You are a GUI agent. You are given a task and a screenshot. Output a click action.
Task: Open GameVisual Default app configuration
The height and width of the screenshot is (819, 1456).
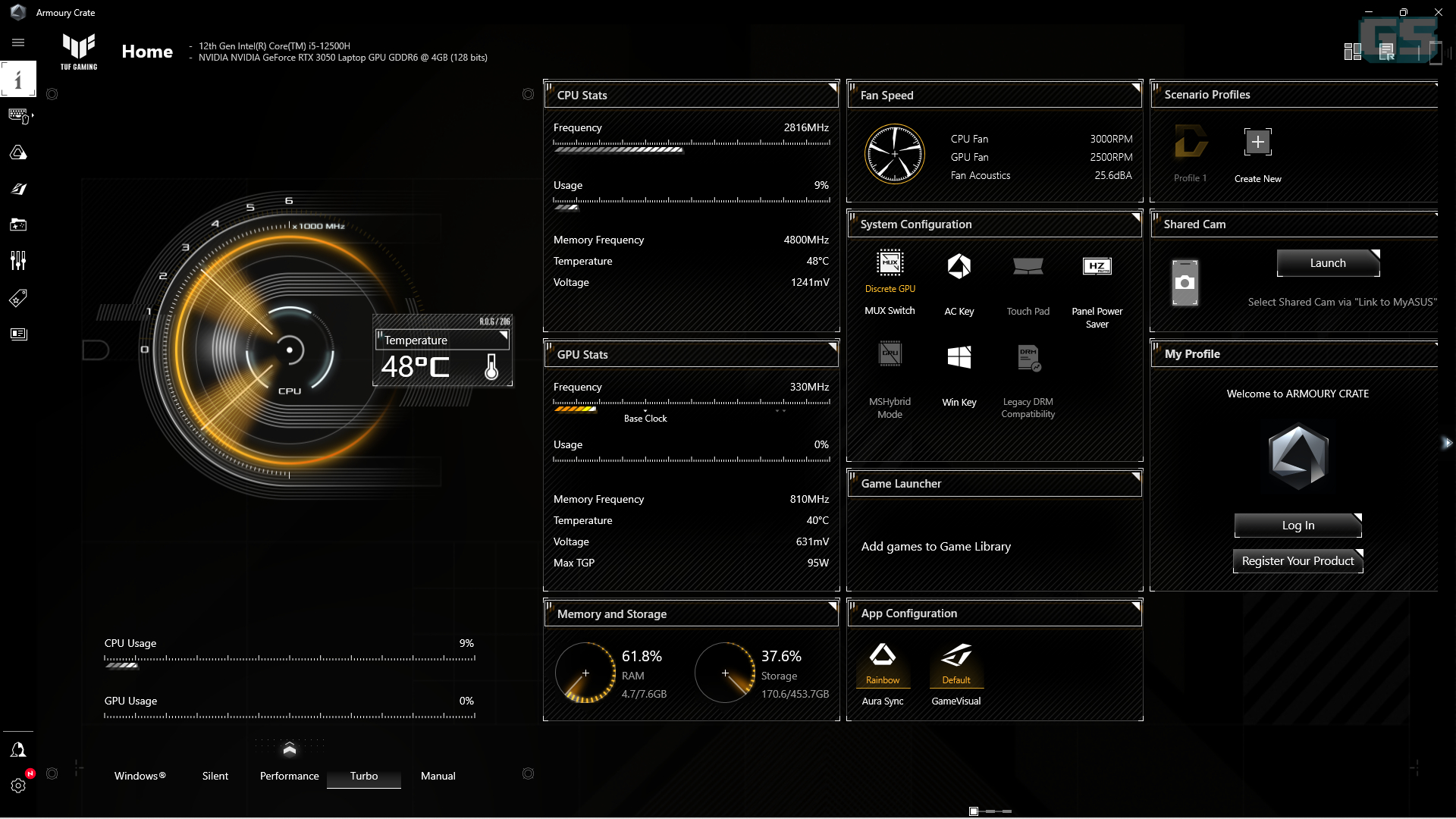(x=956, y=674)
